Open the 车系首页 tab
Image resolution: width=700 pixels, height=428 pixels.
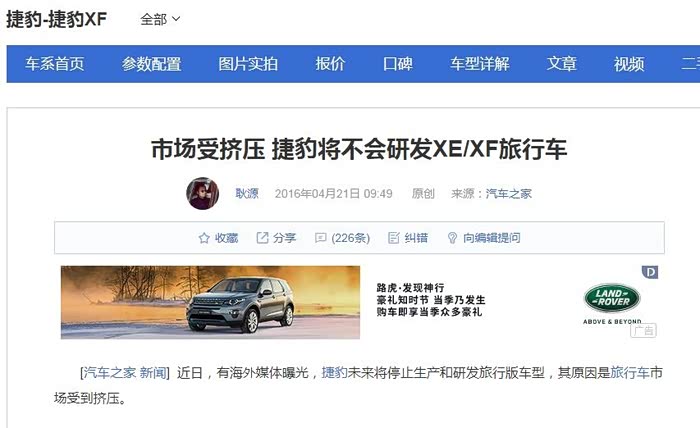tap(54, 64)
